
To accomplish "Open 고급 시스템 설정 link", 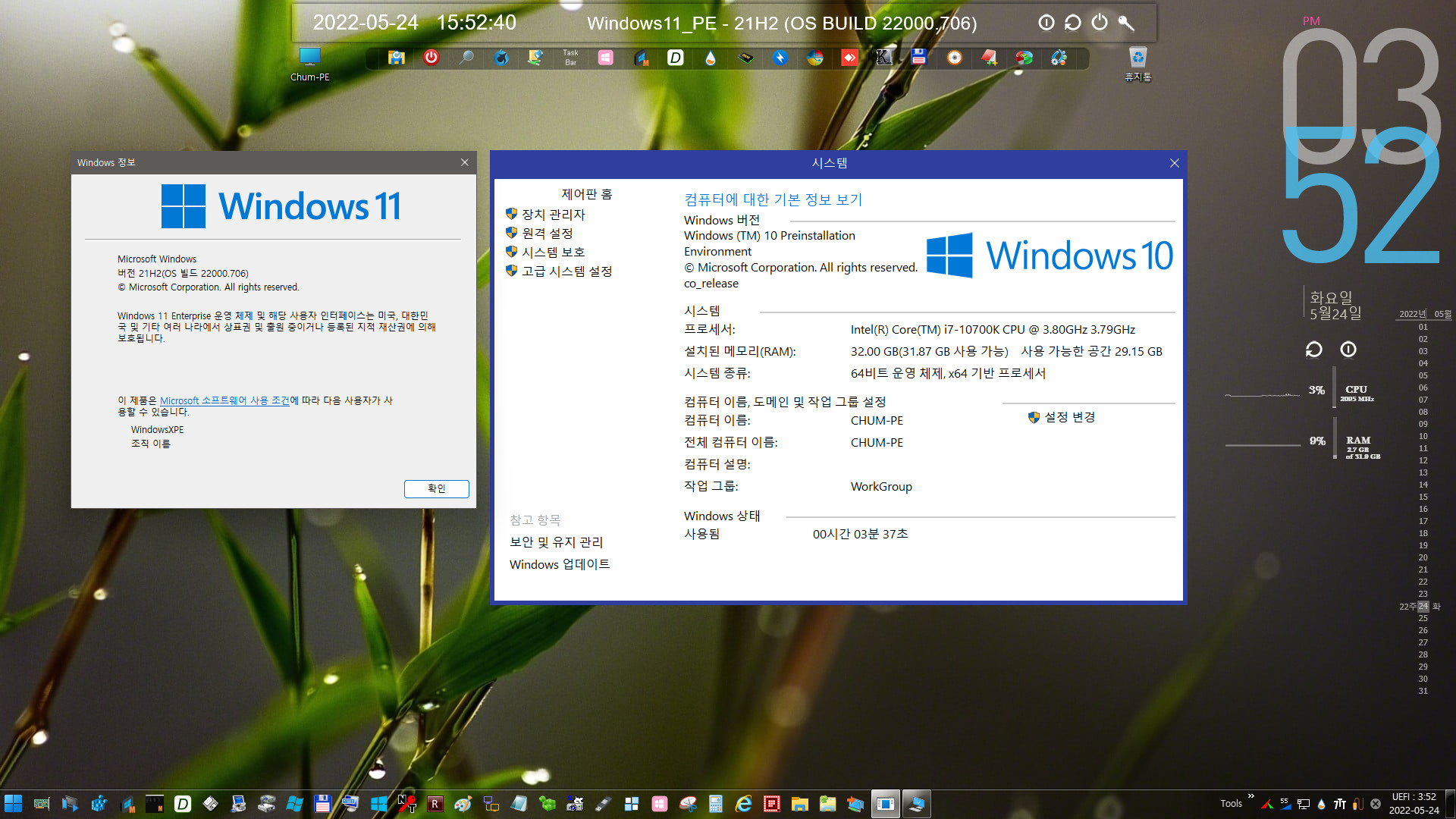I will pyautogui.click(x=566, y=271).
